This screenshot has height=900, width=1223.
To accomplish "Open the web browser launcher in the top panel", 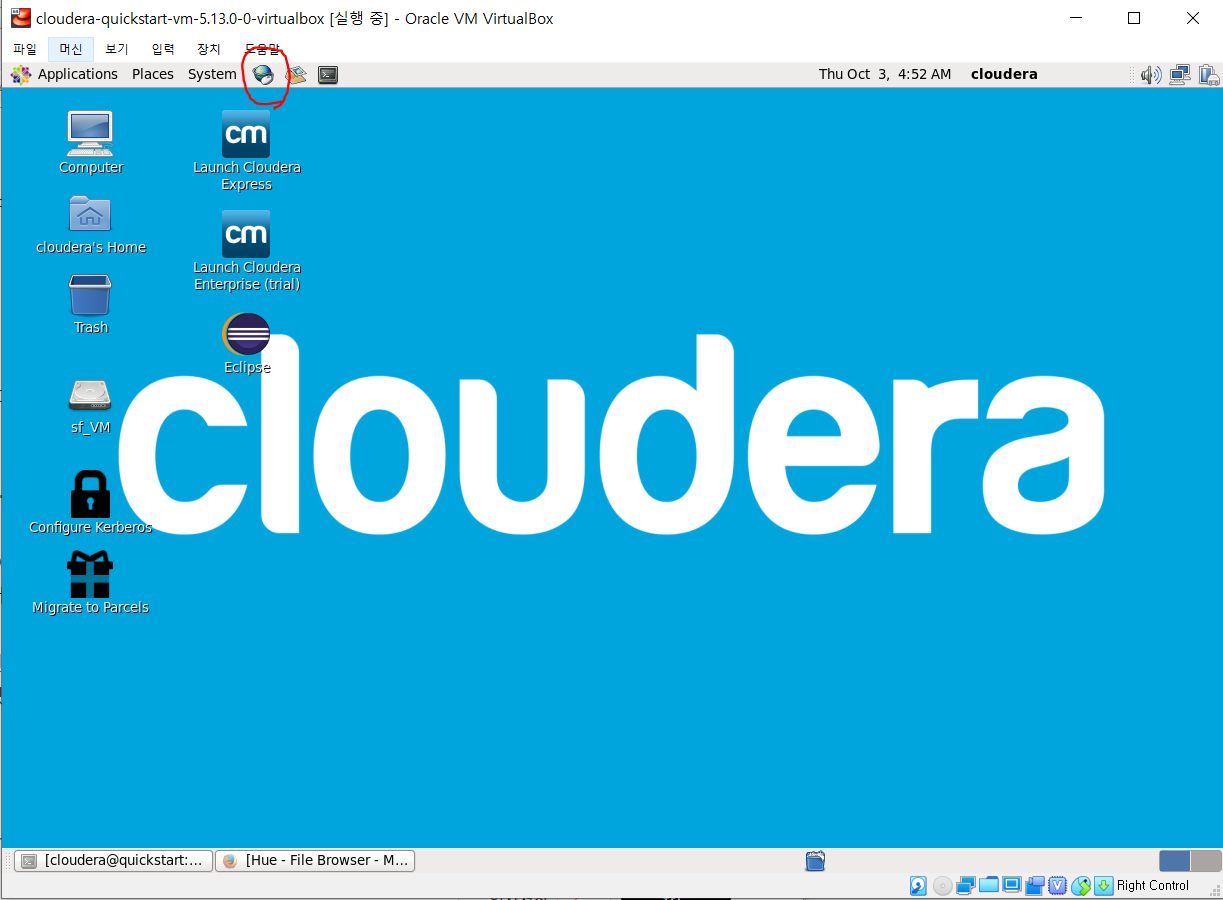I will [263, 74].
